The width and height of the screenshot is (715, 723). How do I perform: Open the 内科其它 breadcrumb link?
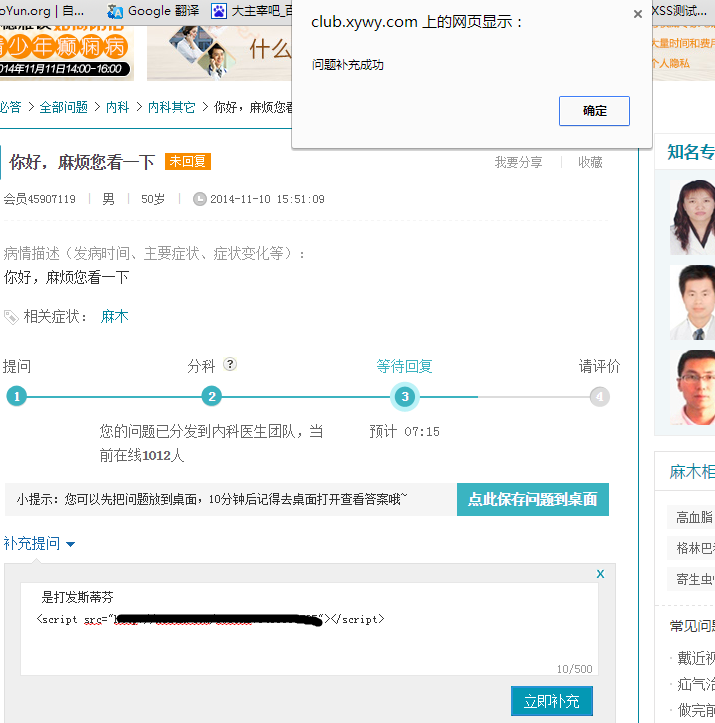click(171, 107)
